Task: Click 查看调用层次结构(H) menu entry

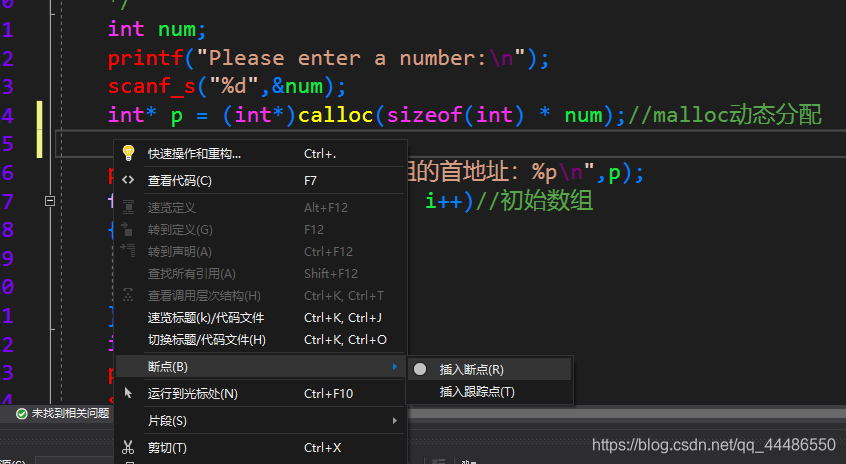Action: [262, 296]
